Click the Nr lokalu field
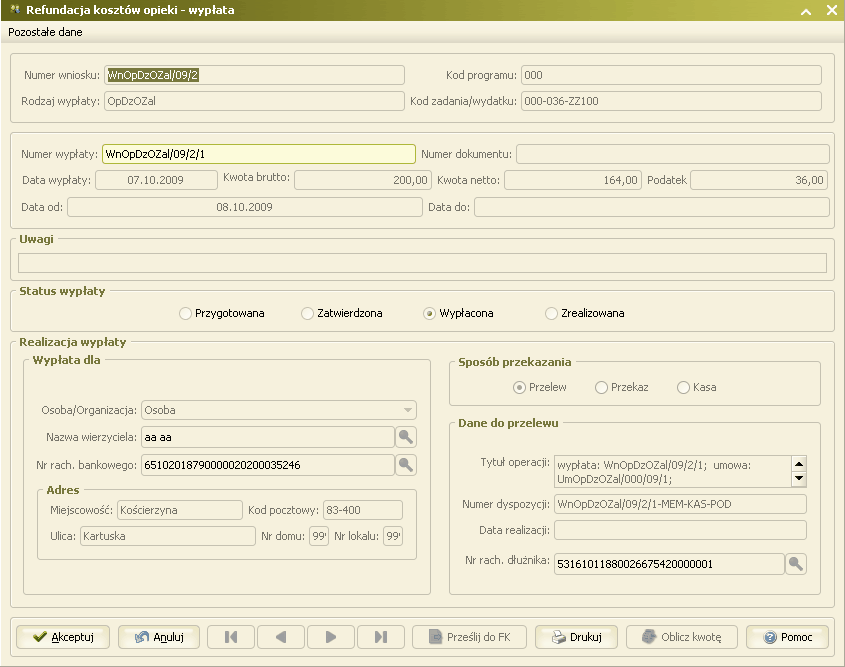The image size is (845, 667). point(393,536)
